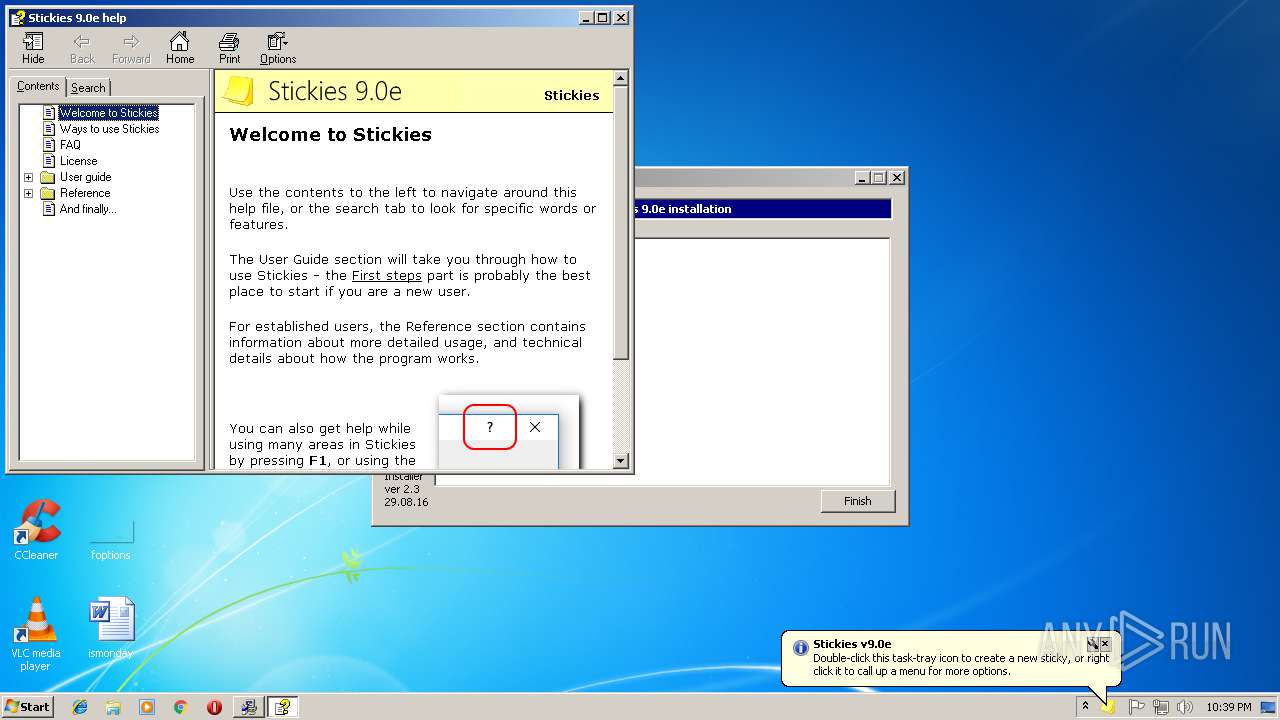This screenshot has width=1280, height=720.
Task: Open the Start menu
Action: [28, 706]
